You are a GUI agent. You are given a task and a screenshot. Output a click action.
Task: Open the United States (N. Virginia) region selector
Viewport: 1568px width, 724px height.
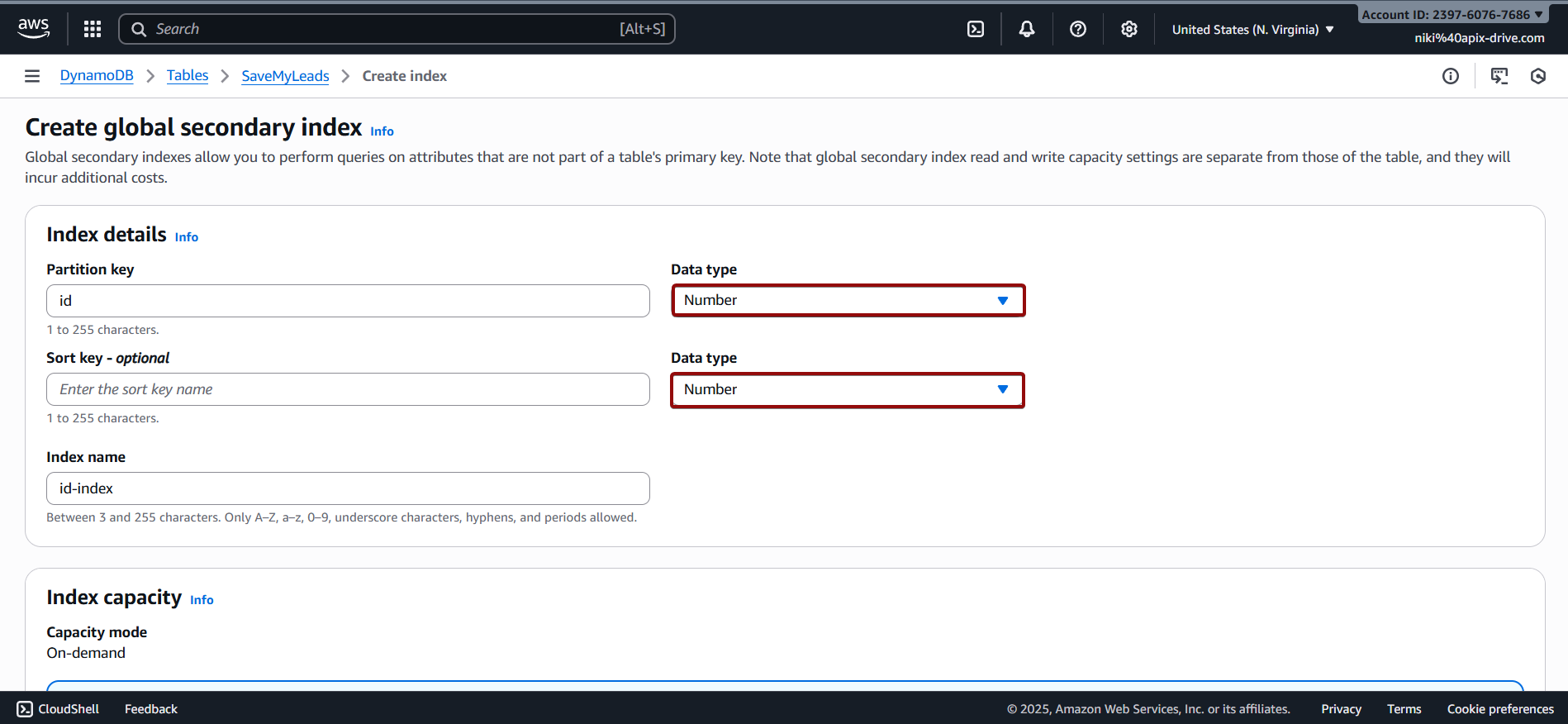[1252, 30]
